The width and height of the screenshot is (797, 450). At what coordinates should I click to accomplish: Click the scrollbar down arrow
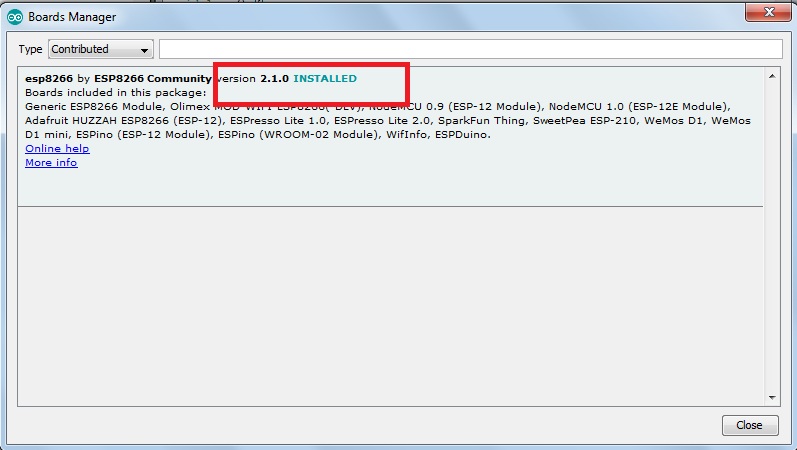772,398
